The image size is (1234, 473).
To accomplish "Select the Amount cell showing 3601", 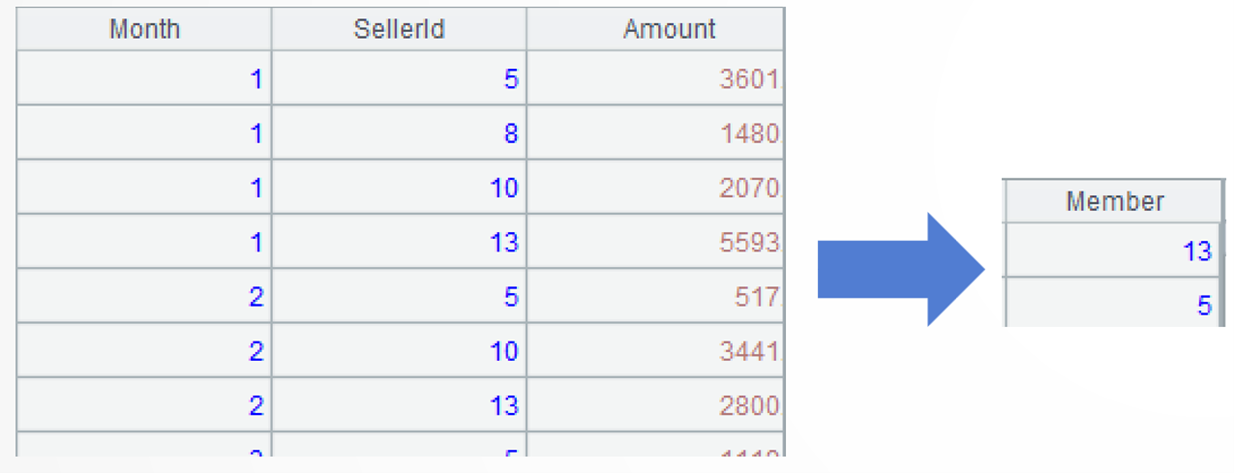I will (x=655, y=79).
